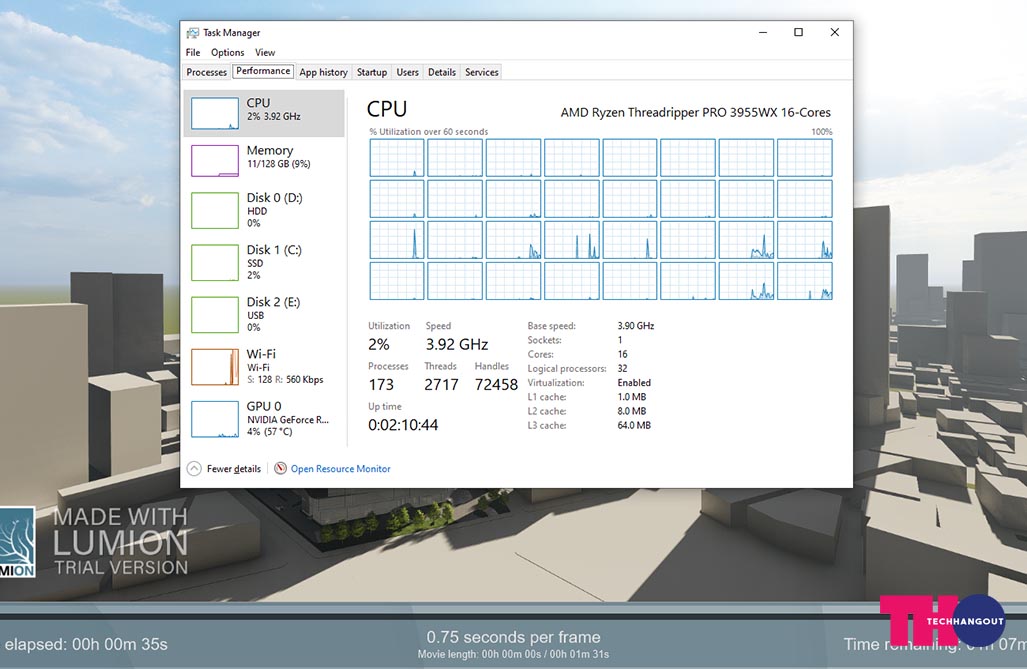Select the Disk 0 (D:) graph thumbnail
Viewport: 1027px width, 669px height.
click(x=215, y=210)
